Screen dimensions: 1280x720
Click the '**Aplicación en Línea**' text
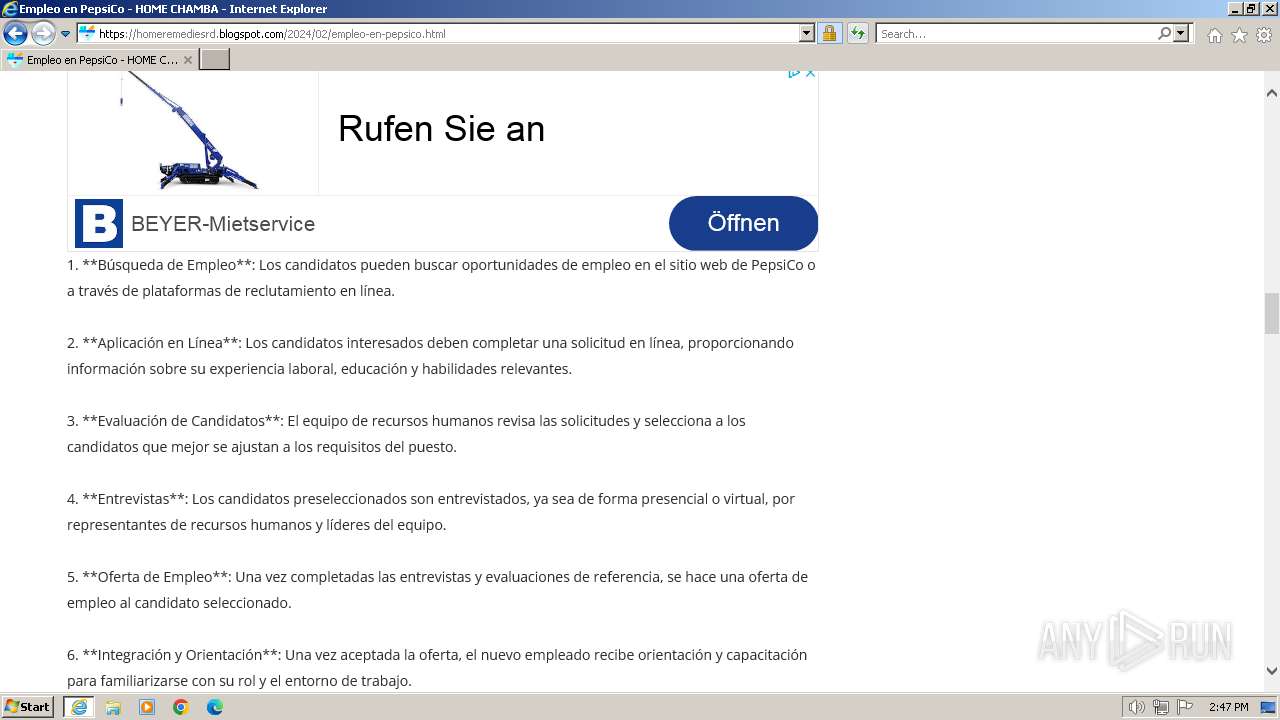click(x=162, y=343)
